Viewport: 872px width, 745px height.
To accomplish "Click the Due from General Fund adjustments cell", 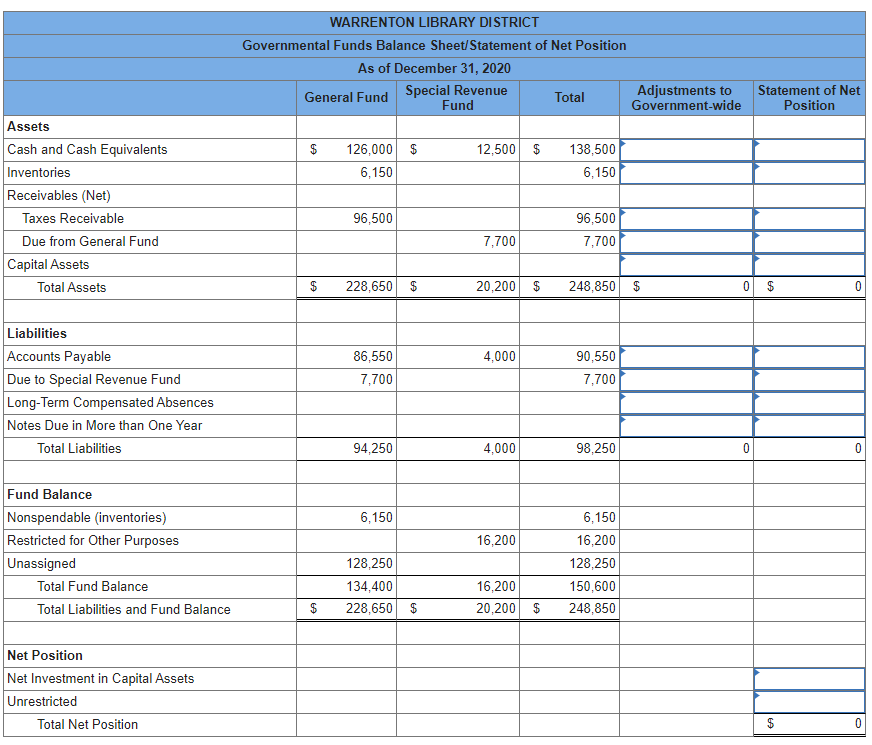I will [684, 241].
